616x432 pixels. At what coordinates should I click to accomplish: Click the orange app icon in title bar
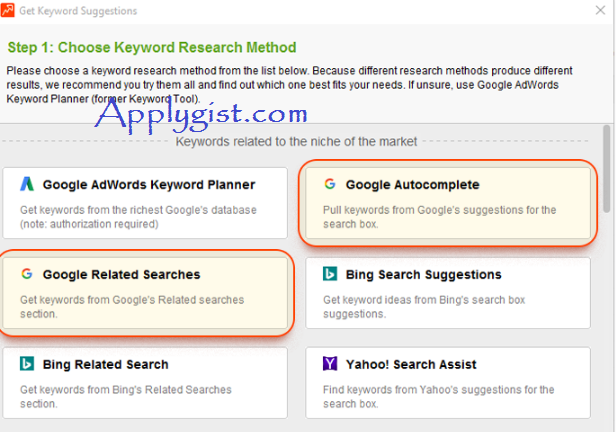[7, 10]
